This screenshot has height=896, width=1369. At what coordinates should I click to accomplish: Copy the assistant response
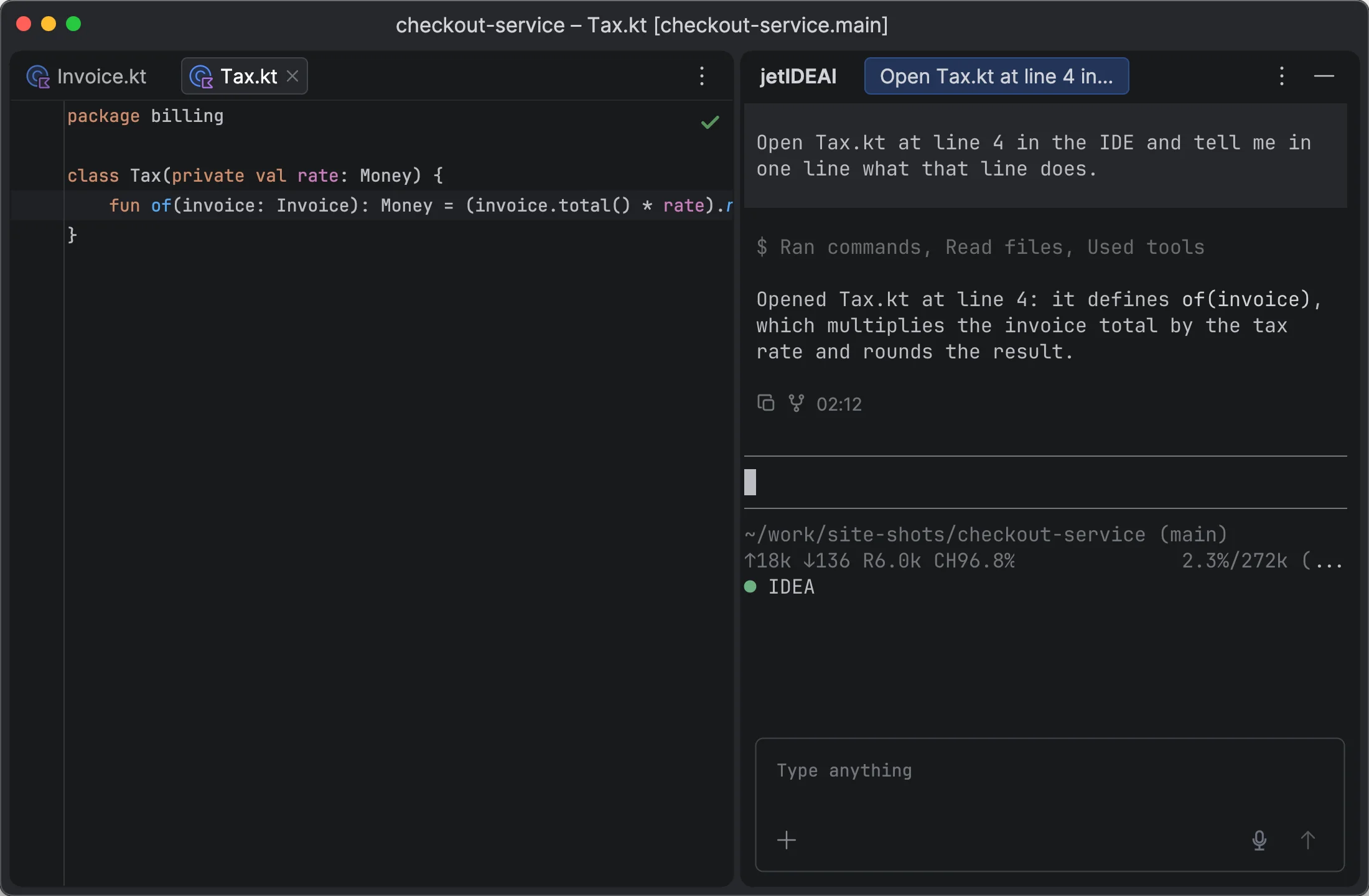tap(765, 403)
